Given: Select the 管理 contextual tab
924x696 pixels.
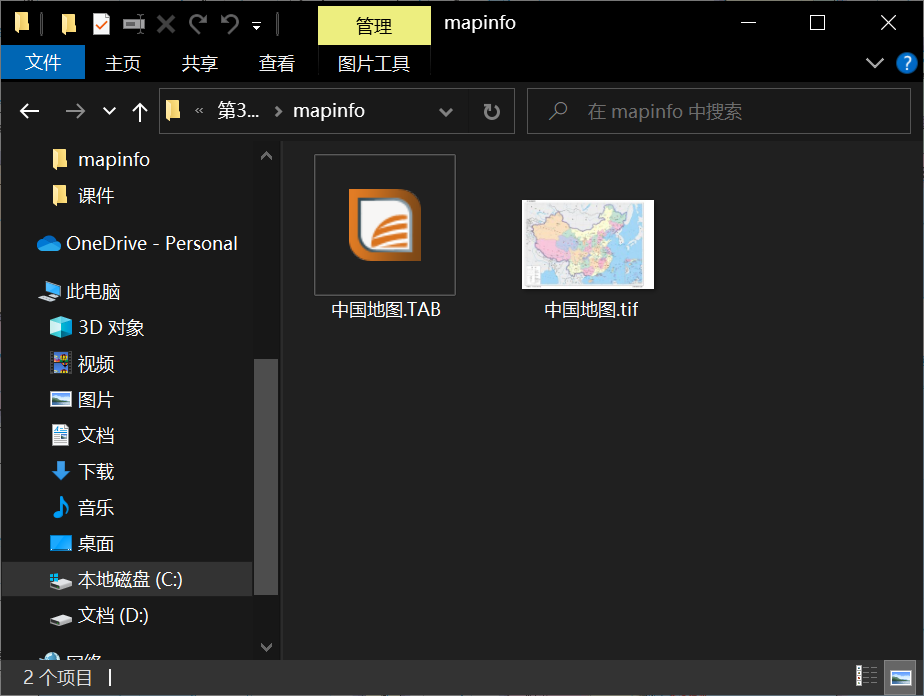Looking at the screenshot, I should click(374, 25).
